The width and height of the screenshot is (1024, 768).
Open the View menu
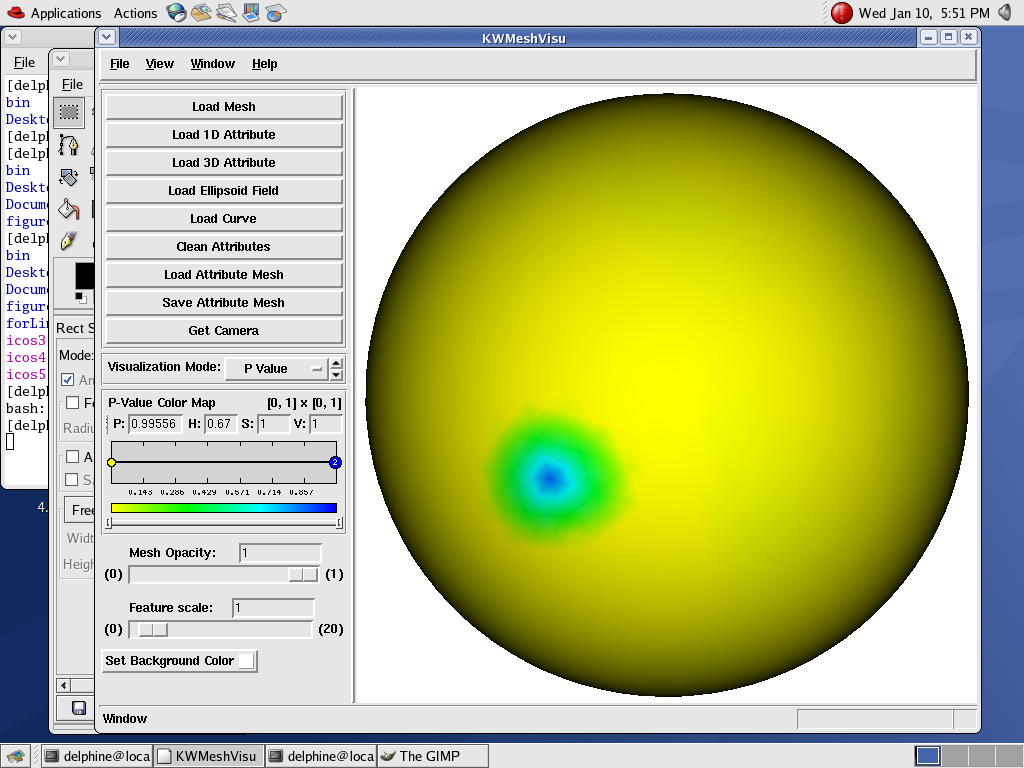(159, 64)
